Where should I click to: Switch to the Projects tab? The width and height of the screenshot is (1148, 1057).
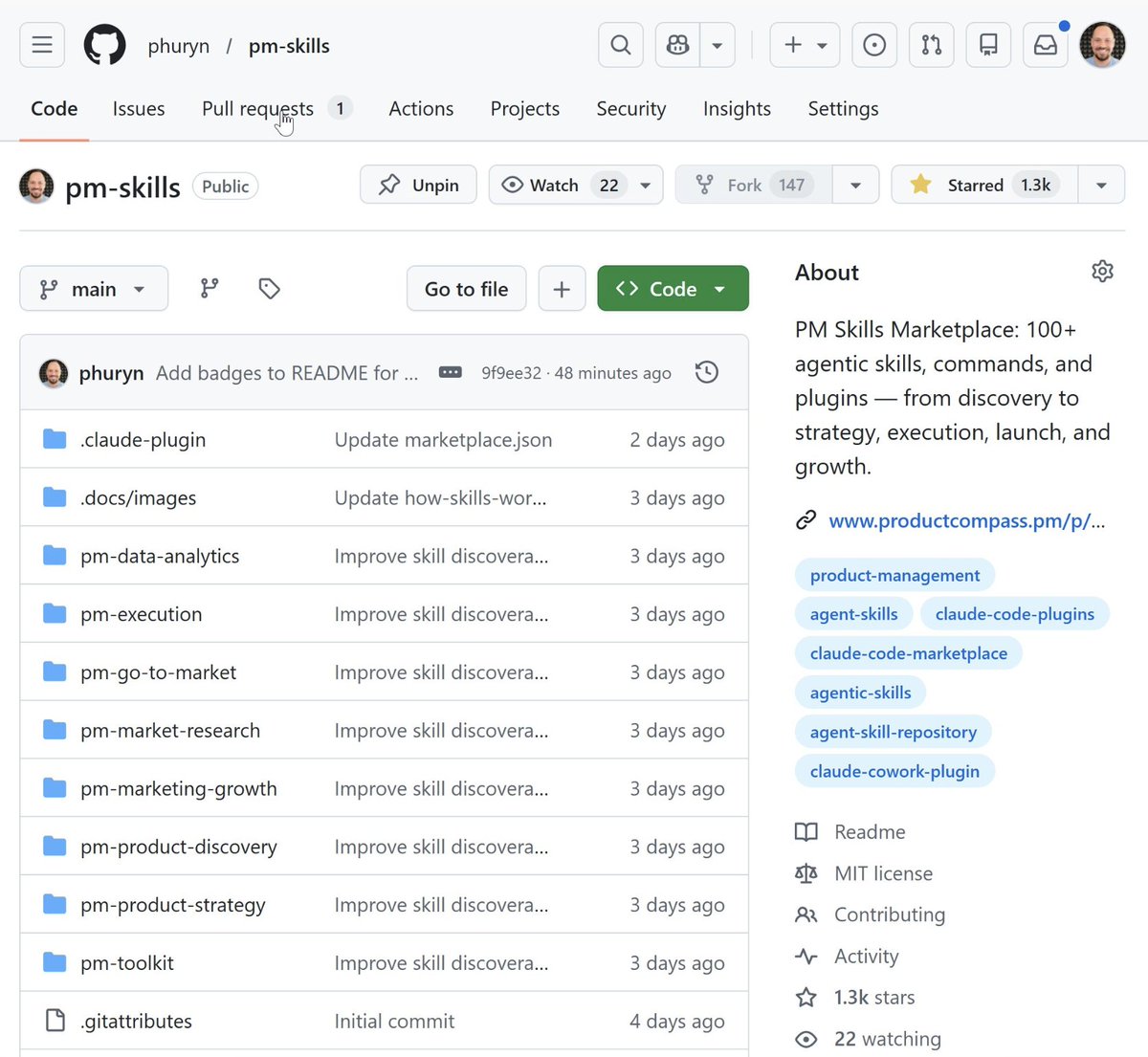pos(525,109)
